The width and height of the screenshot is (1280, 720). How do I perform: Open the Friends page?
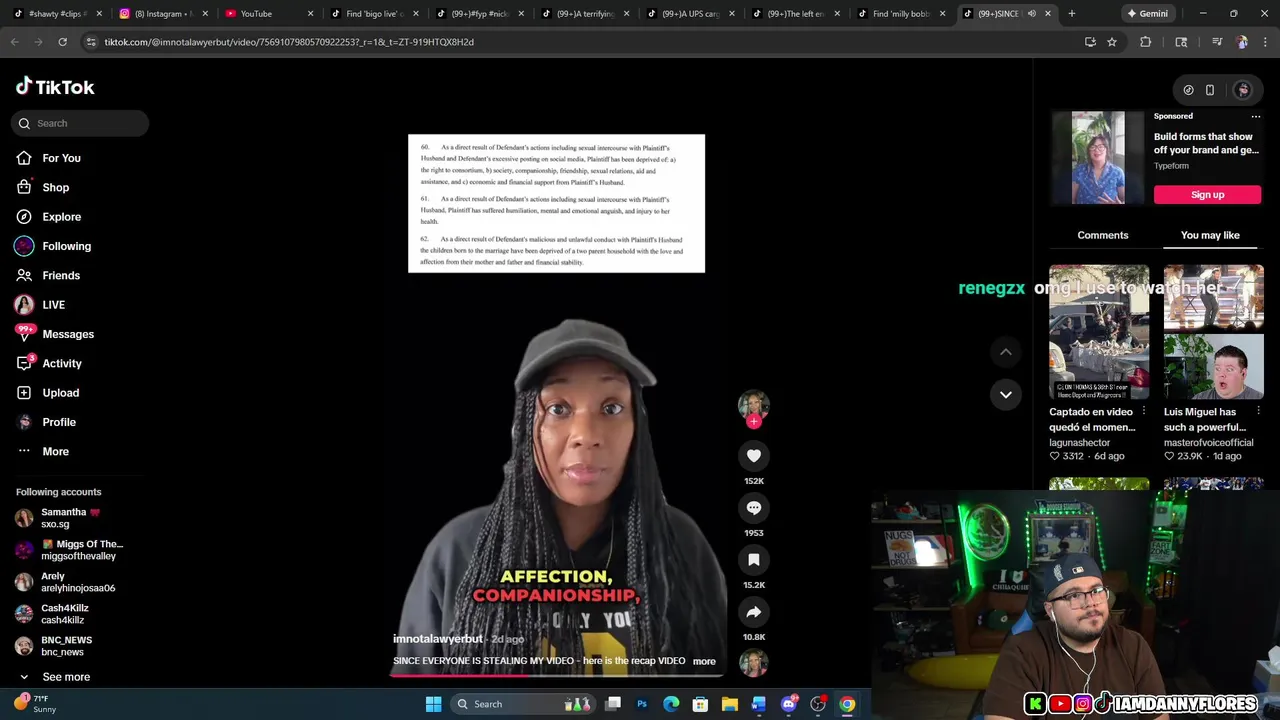tap(61, 275)
